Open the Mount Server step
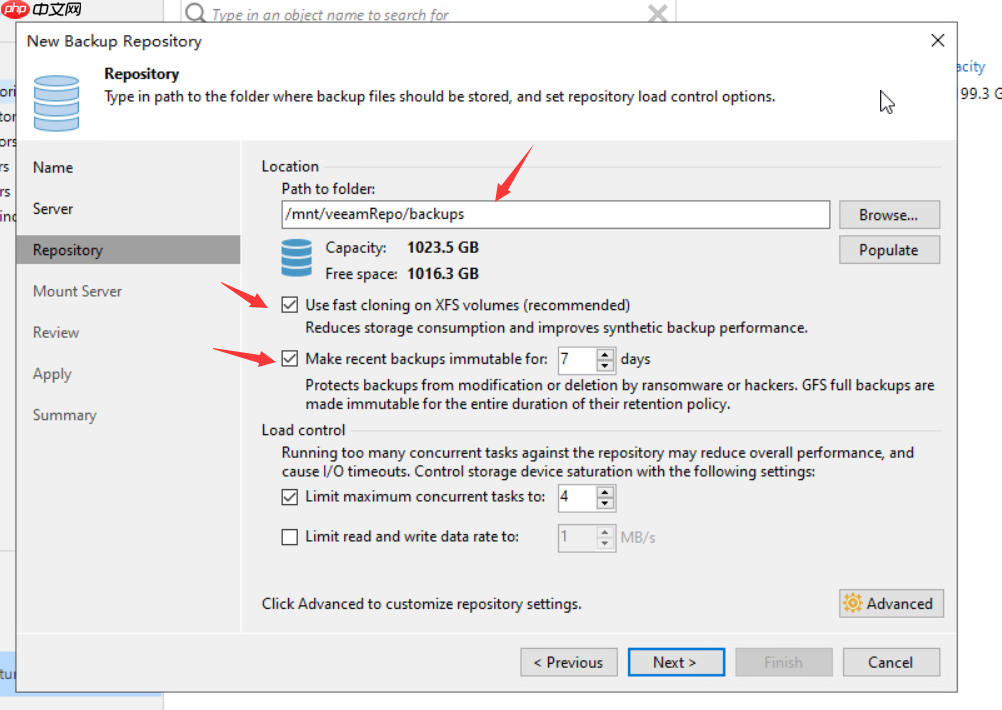The width and height of the screenshot is (1002, 710). click(x=77, y=291)
